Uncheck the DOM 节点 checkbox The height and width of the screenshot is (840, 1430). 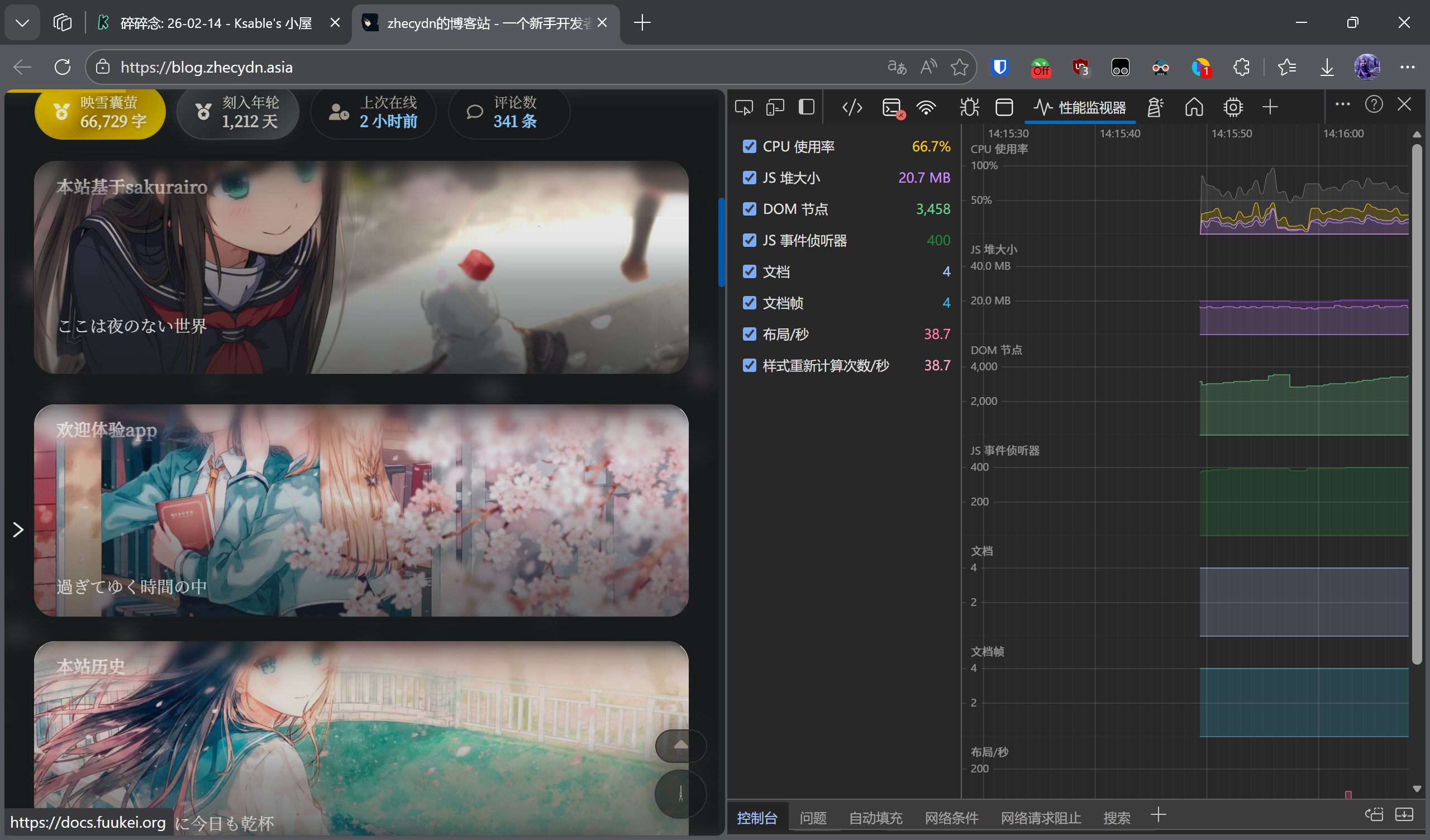coord(749,209)
